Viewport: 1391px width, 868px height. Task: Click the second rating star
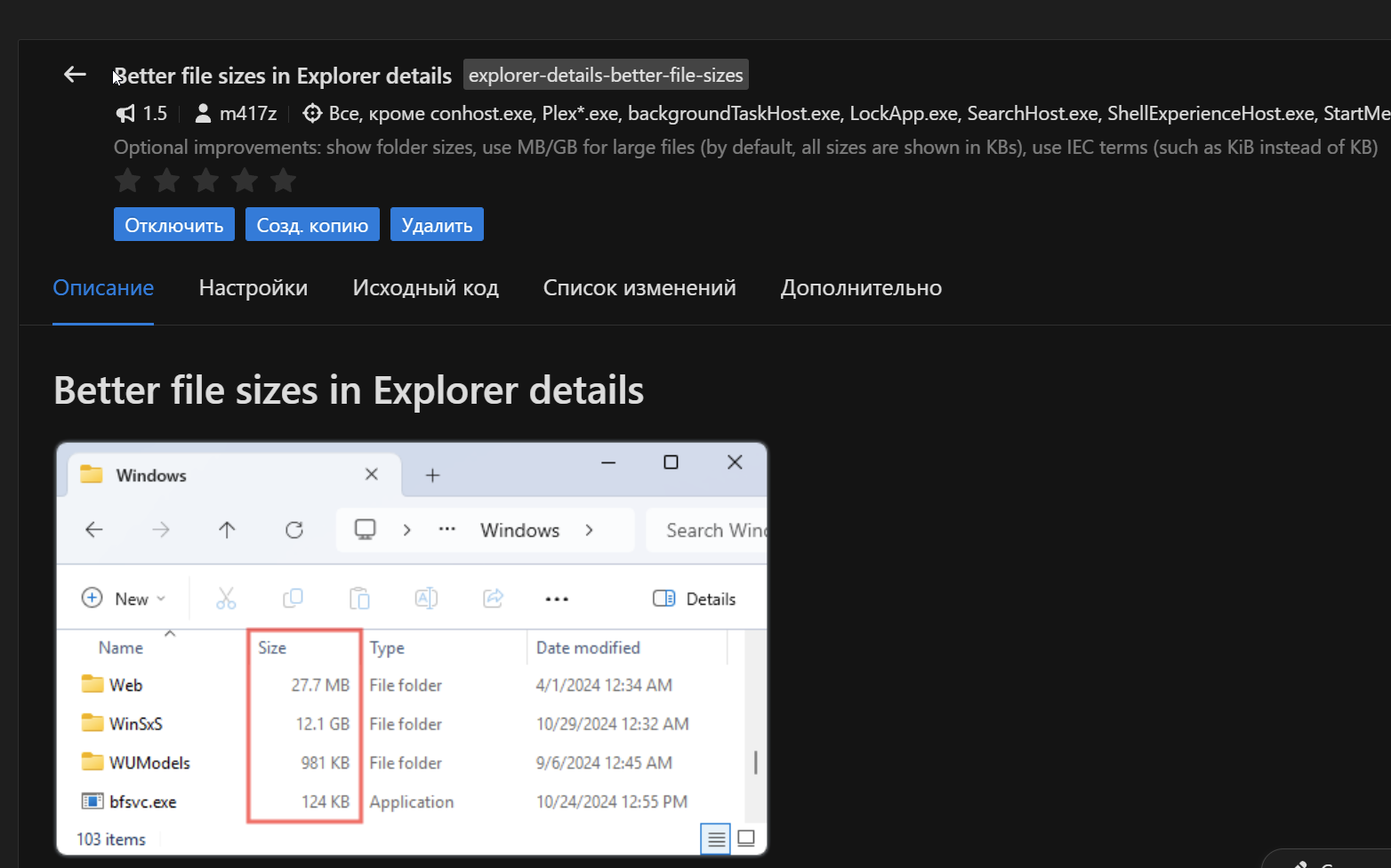tap(166, 181)
